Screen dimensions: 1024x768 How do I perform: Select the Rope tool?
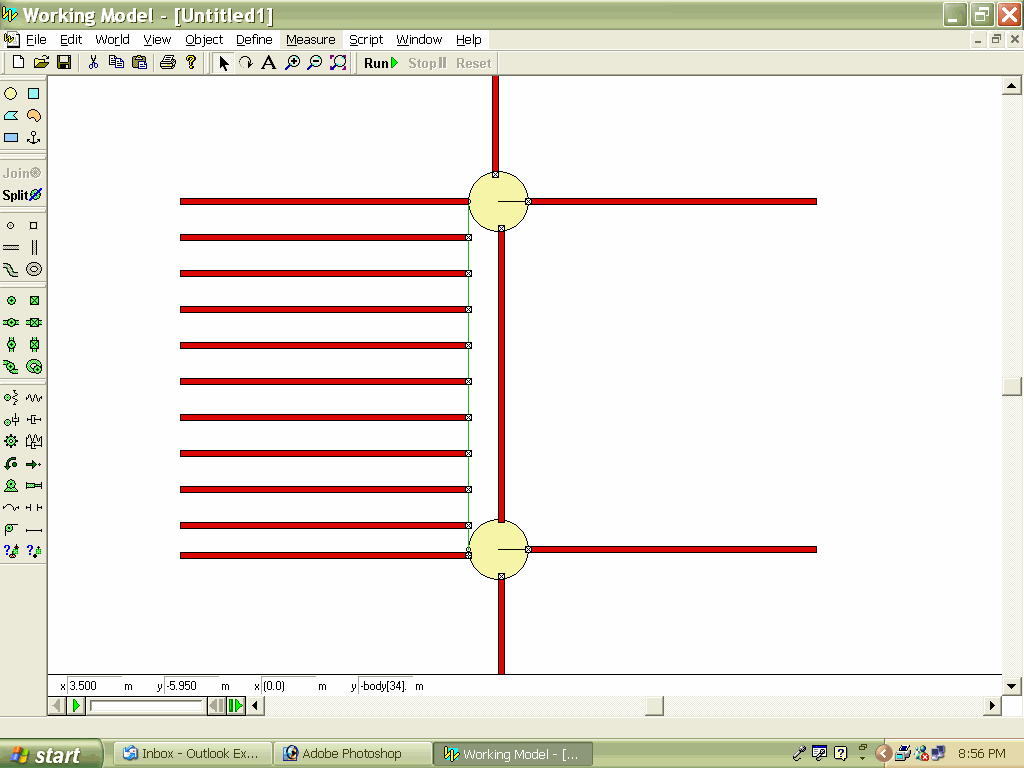pos(11,507)
